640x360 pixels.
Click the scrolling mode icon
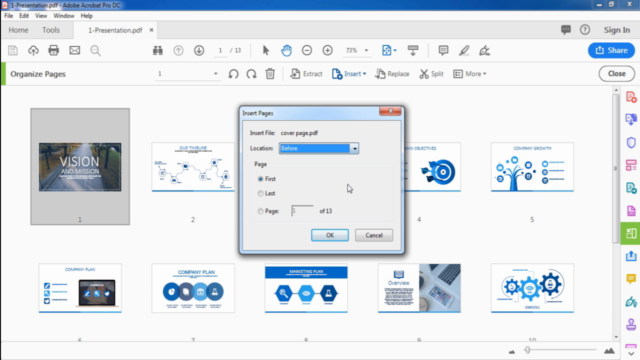coord(413,50)
